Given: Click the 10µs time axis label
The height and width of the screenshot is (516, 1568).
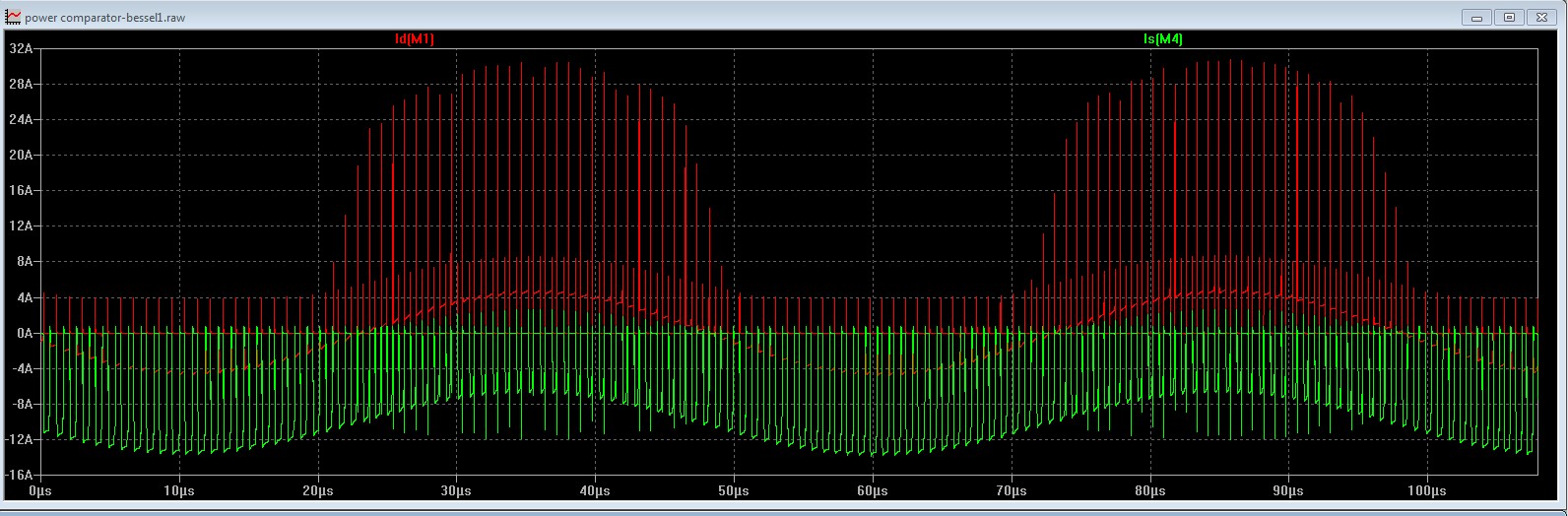Looking at the screenshot, I should point(177,490).
